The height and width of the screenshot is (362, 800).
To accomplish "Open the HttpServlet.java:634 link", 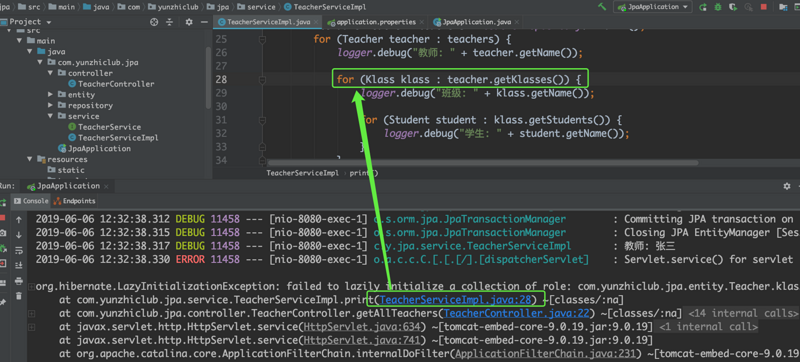I will [362, 326].
